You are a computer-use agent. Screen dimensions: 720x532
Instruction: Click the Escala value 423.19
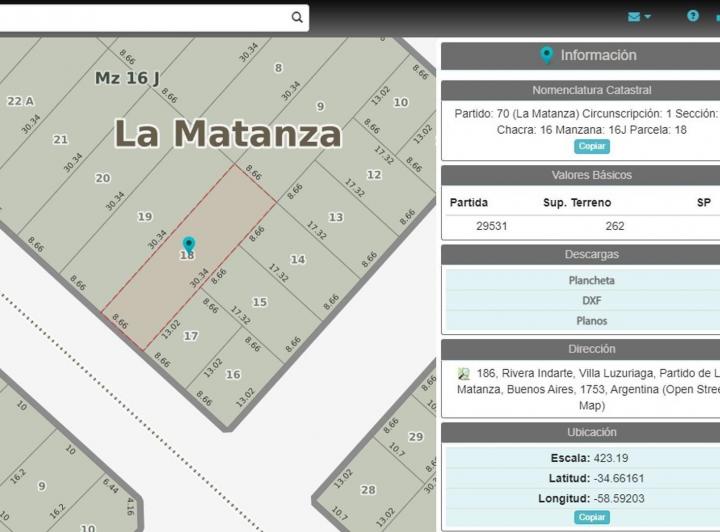click(x=611, y=458)
